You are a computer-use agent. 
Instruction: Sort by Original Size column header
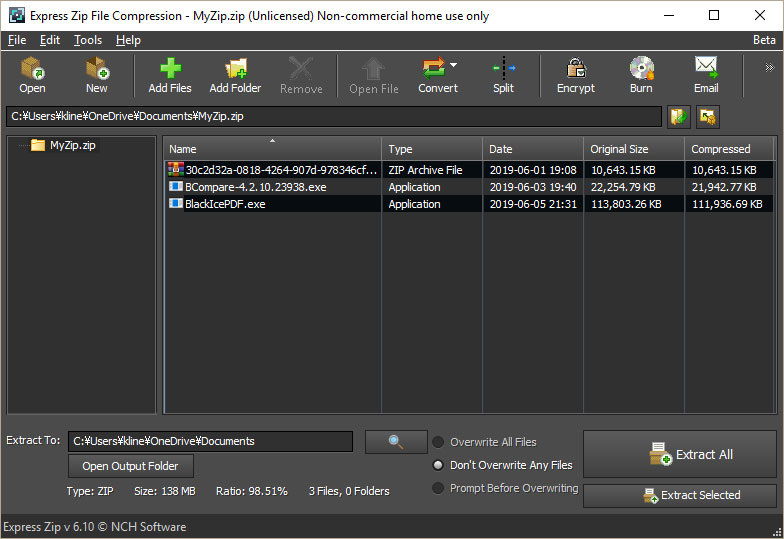(x=634, y=149)
